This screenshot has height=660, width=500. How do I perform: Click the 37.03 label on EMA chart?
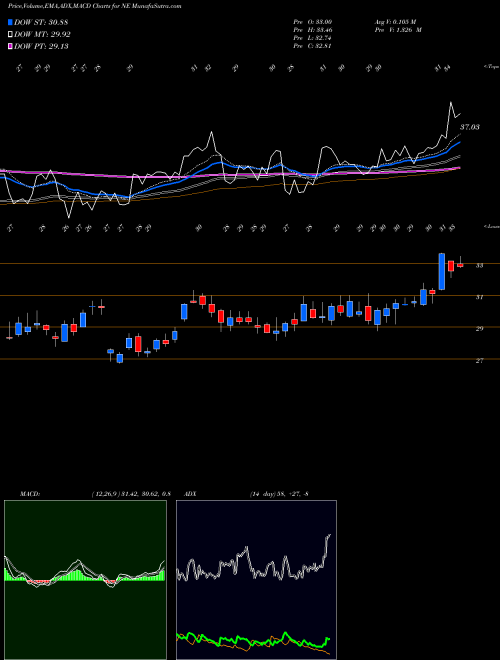point(470,127)
